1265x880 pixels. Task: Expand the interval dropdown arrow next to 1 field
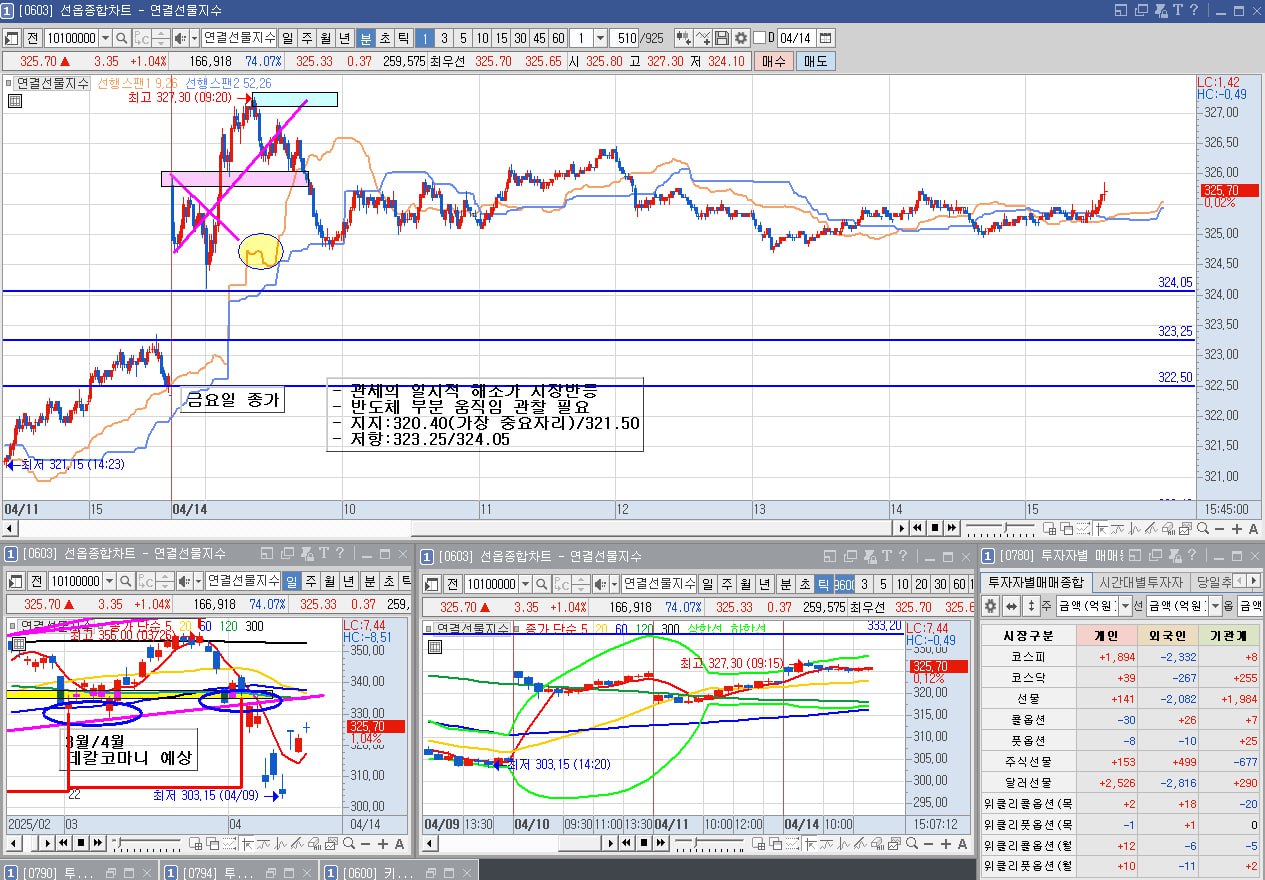(600, 38)
